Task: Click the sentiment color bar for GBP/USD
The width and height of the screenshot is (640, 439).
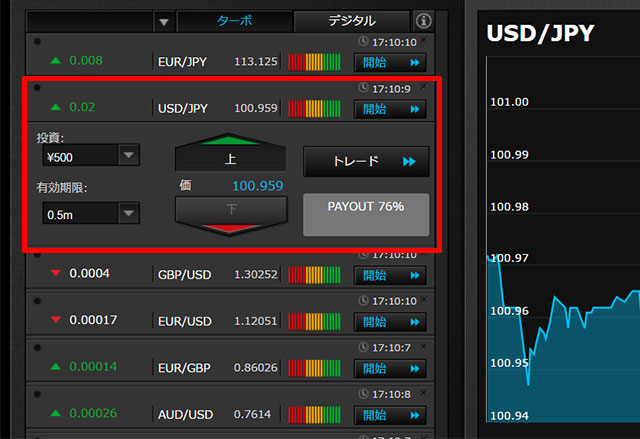Action: (314, 275)
